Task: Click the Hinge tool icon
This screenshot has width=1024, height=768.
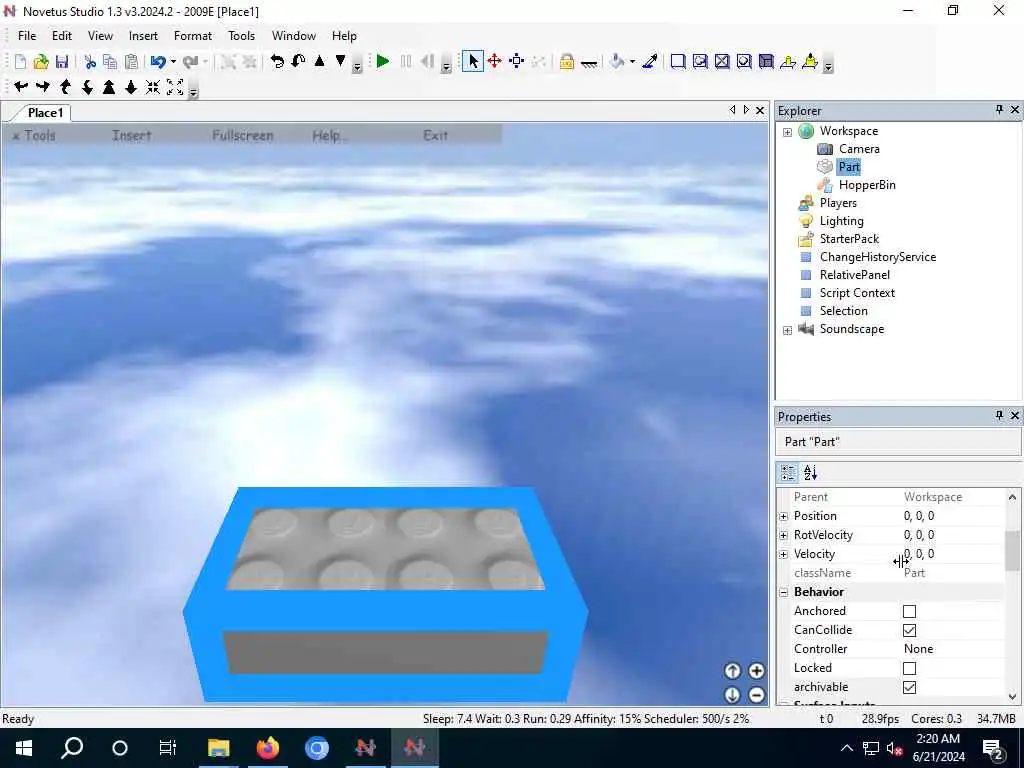Action: (788, 61)
